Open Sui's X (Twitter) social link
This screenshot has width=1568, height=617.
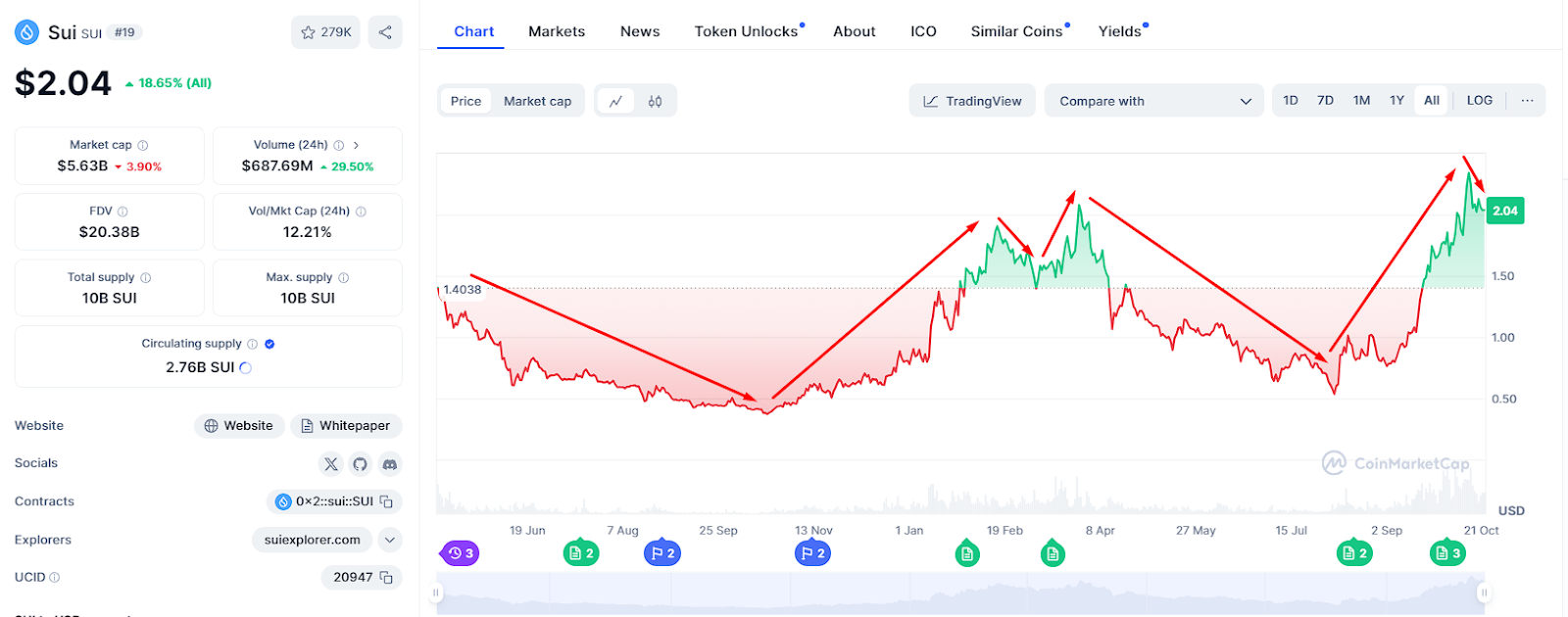331,464
